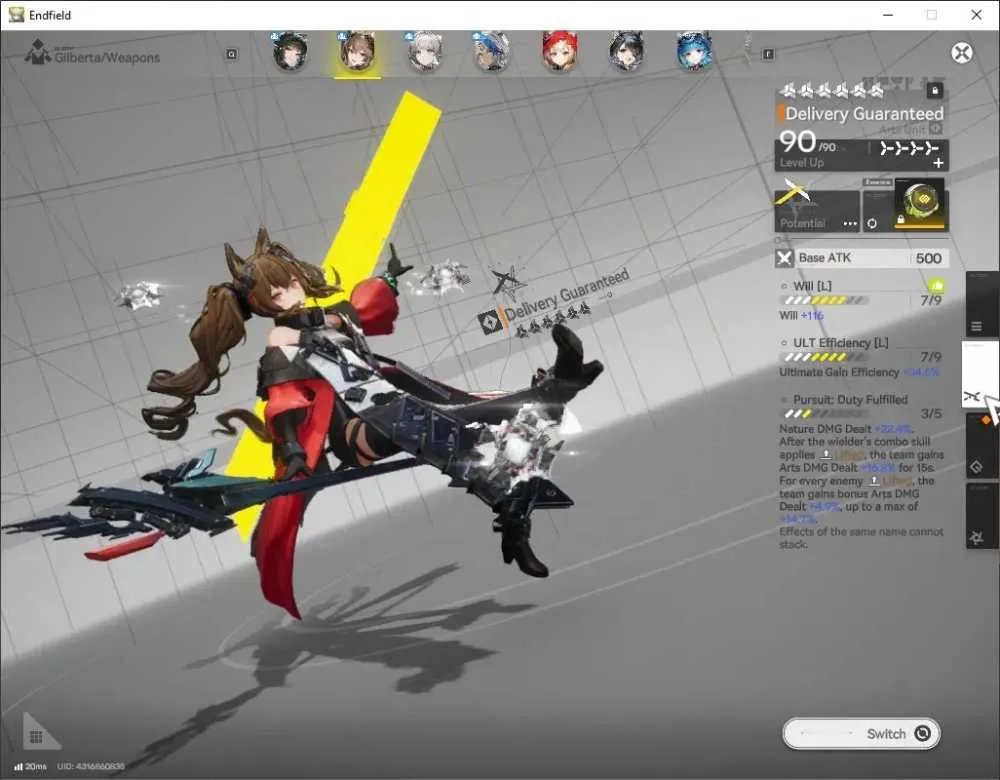Click the UID text in status bar
Viewport: 1000px width, 780px height.
(91, 766)
